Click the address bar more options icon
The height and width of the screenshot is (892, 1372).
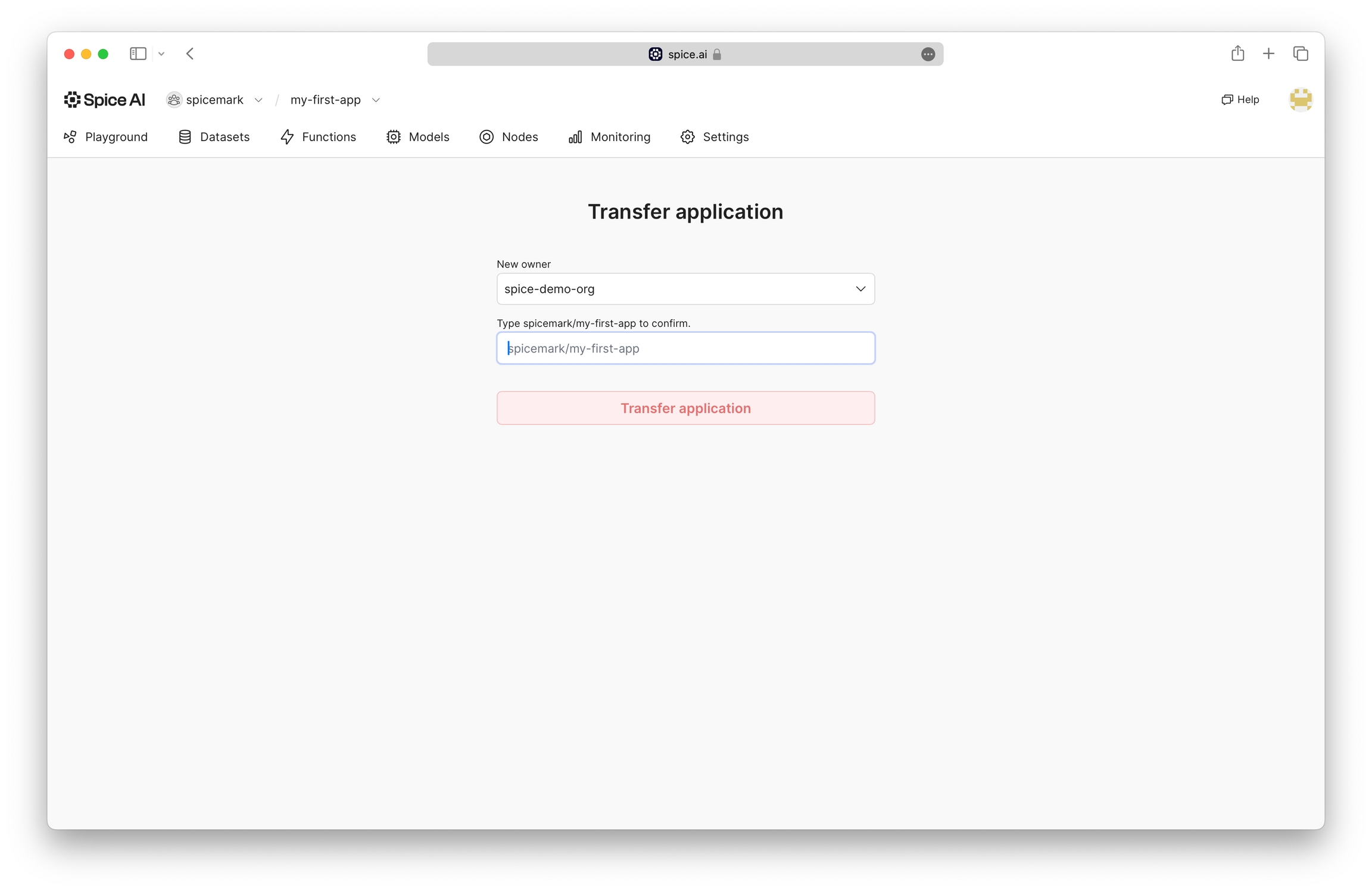(927, 54)
